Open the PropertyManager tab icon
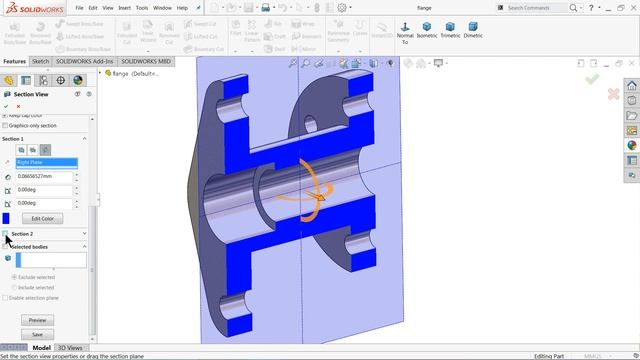The width and height of the screenshot is (640, 360). pos(26,80)
